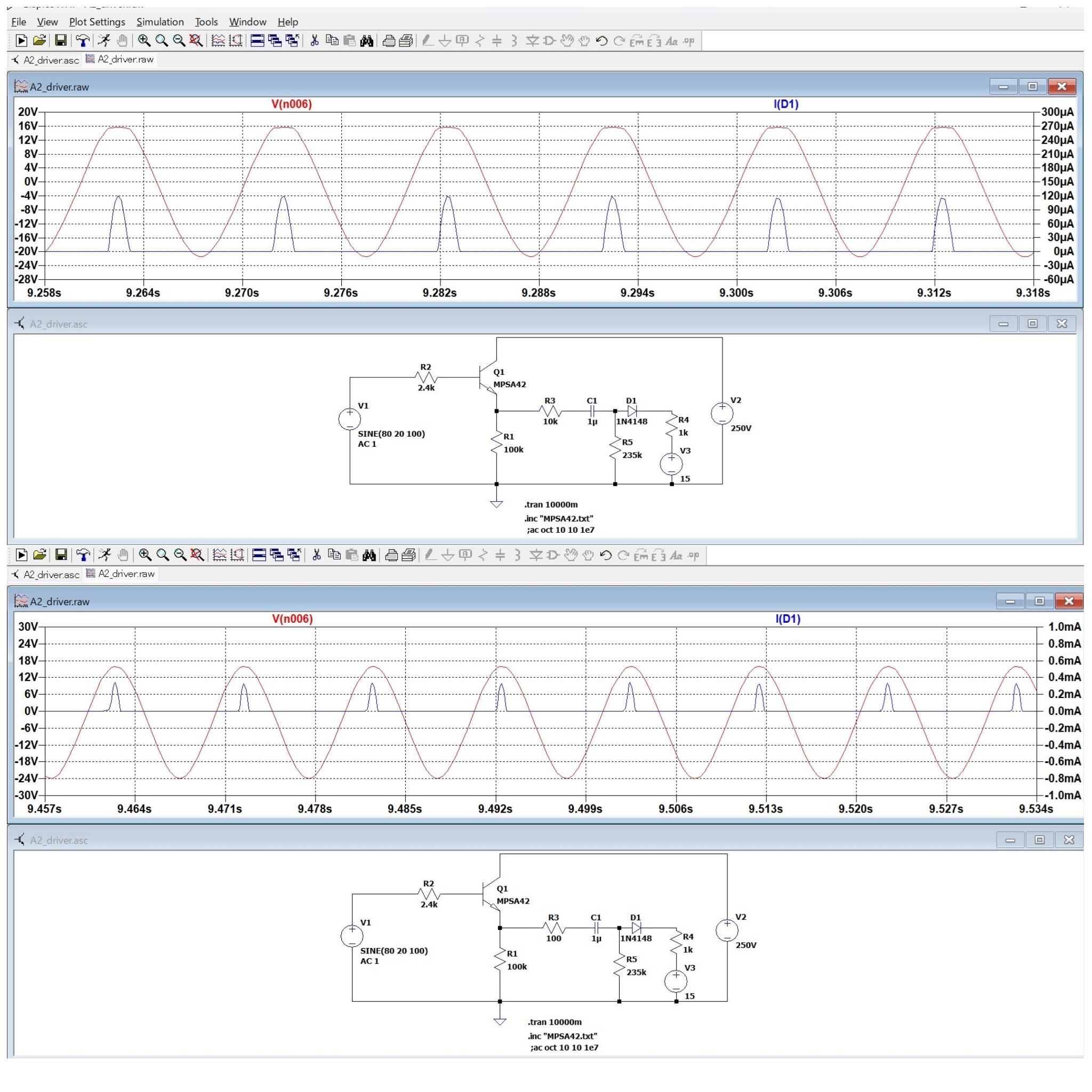Click the top toolbar's Cut scissors icon
The height and width of the screenshot is (1092, 1092).
click(315, 41)
